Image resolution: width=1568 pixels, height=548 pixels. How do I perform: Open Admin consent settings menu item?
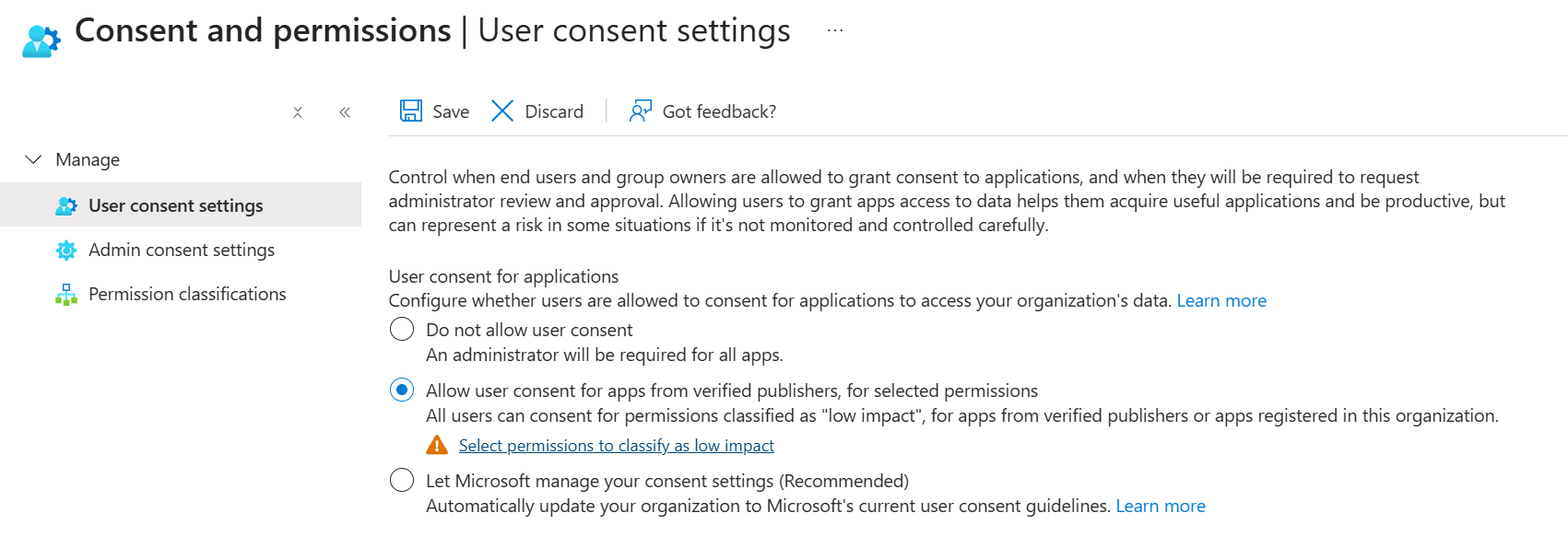(x=182, y=251)
